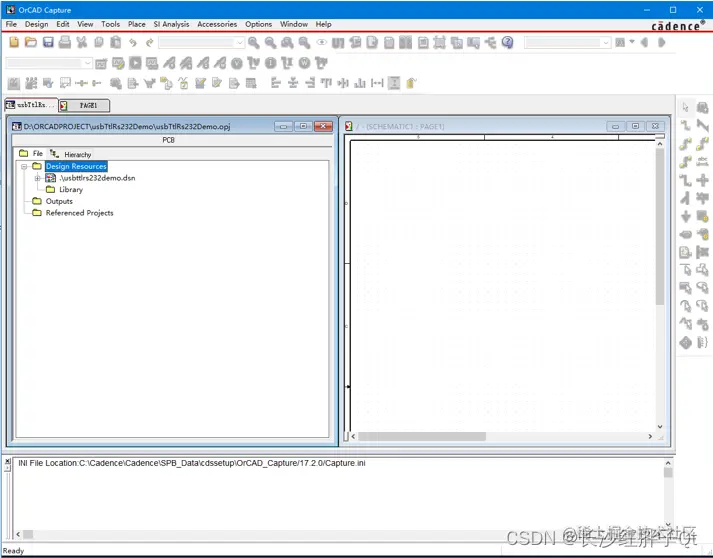Open the Accessories menu
This screenshot has width=713, height=558.
coord(217,24)
